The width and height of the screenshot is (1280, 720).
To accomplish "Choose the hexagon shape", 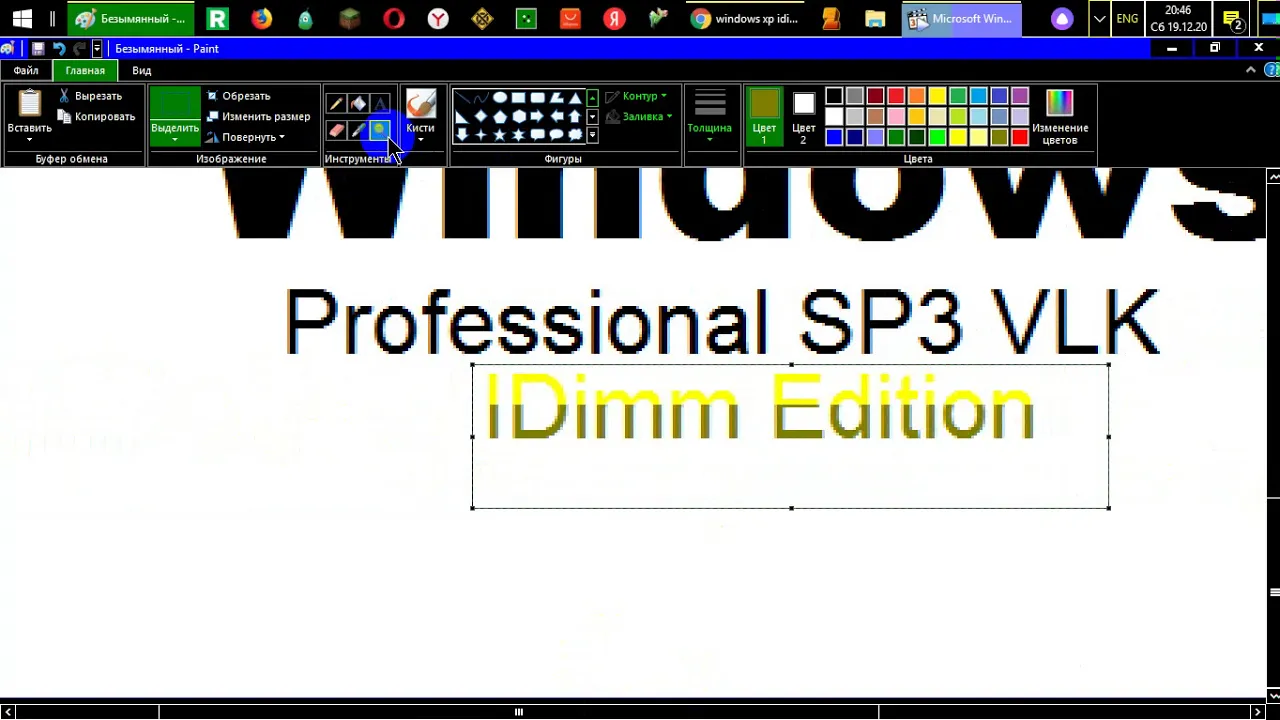I will coord(519,116).
